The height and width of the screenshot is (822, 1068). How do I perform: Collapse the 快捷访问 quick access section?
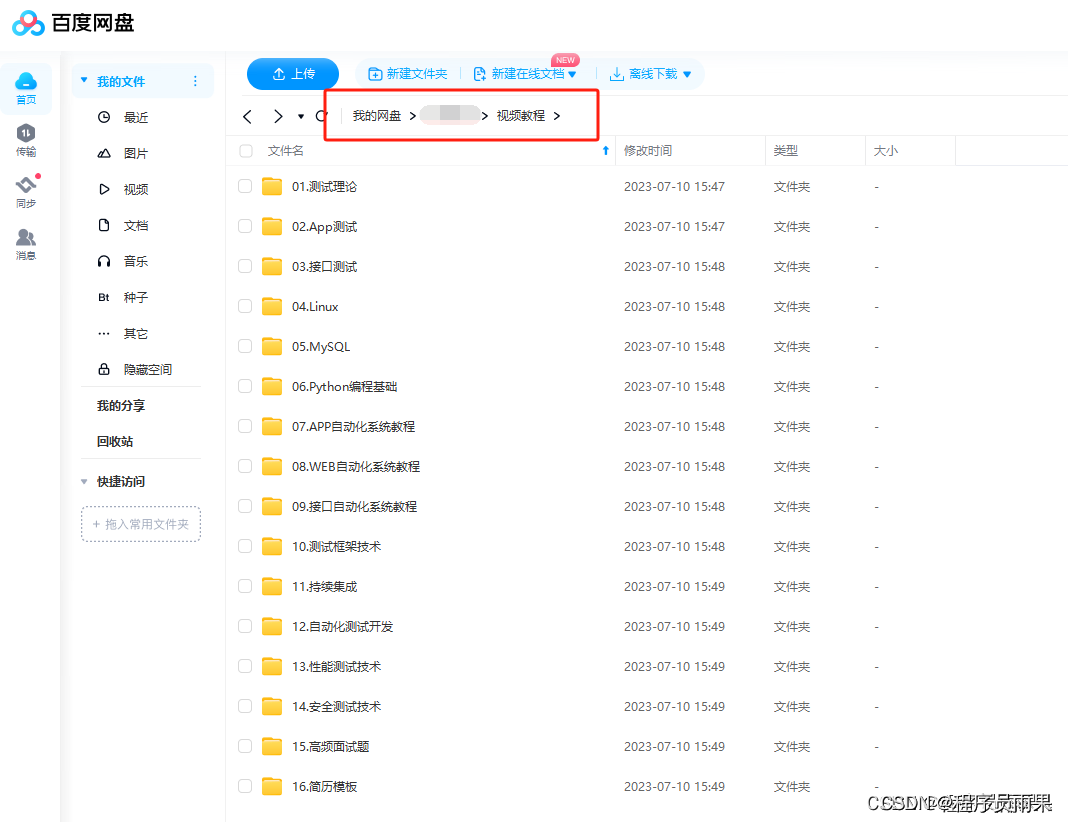tap(84, 481)
